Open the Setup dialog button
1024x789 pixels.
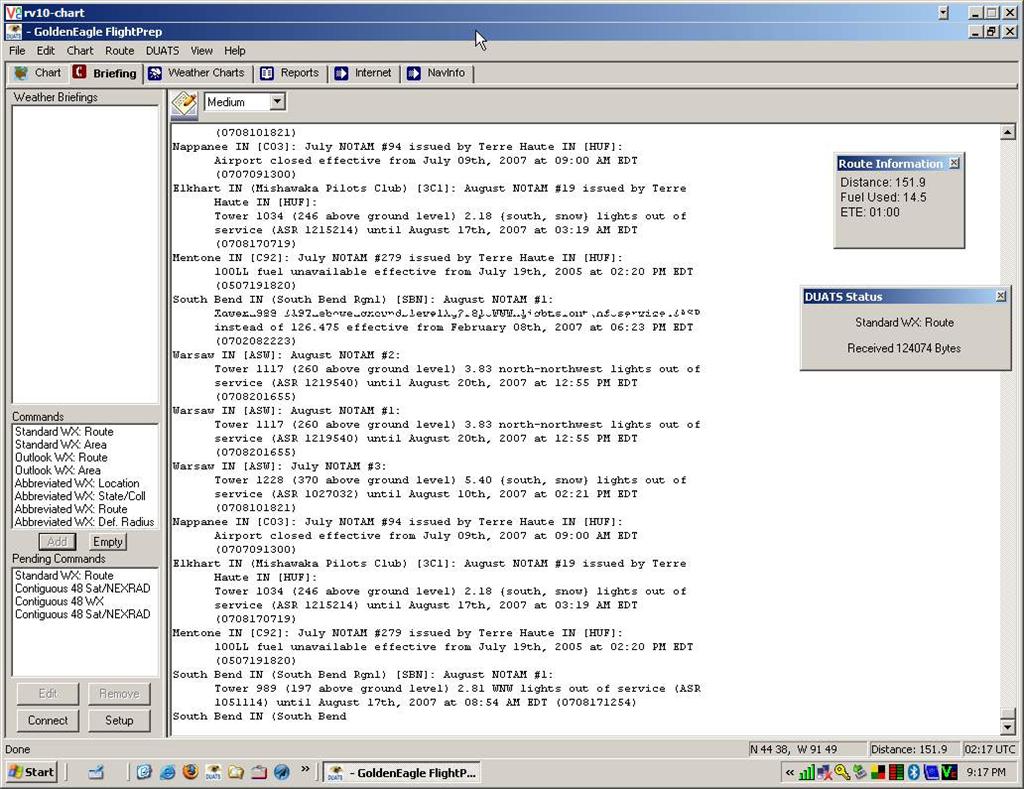tap(119, 720)
